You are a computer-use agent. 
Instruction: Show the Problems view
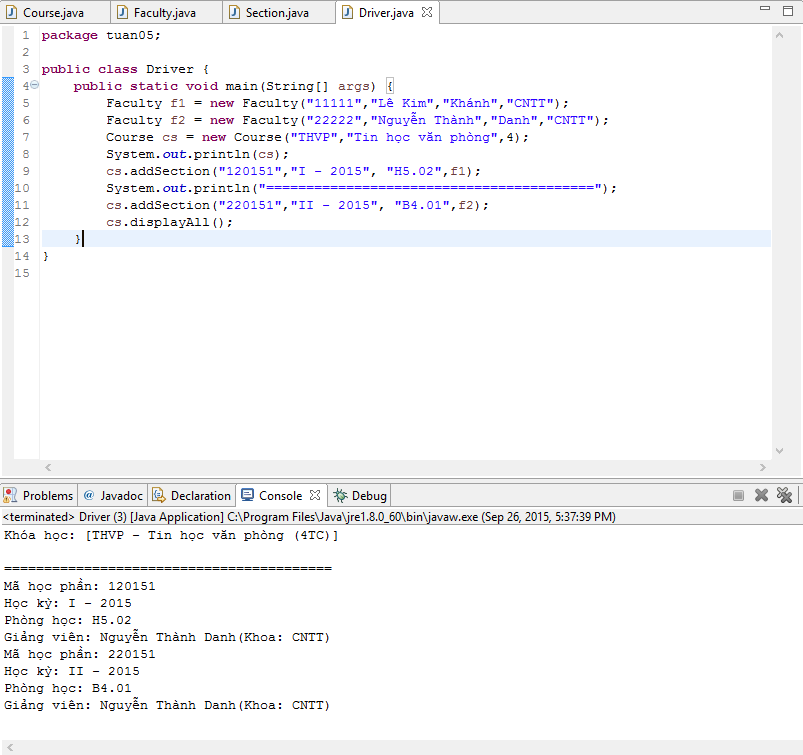click(x=39, y=495)
